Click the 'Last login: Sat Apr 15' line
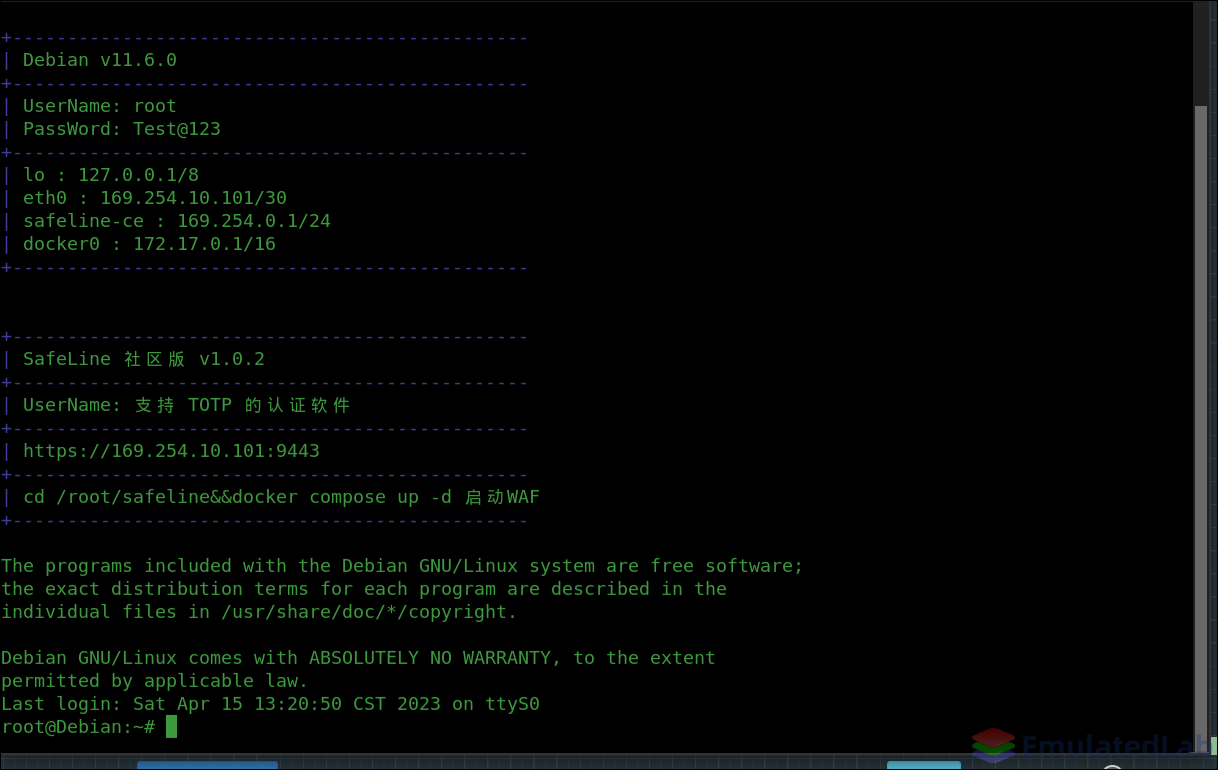The image size is (1218, 770). click(270, 704)
